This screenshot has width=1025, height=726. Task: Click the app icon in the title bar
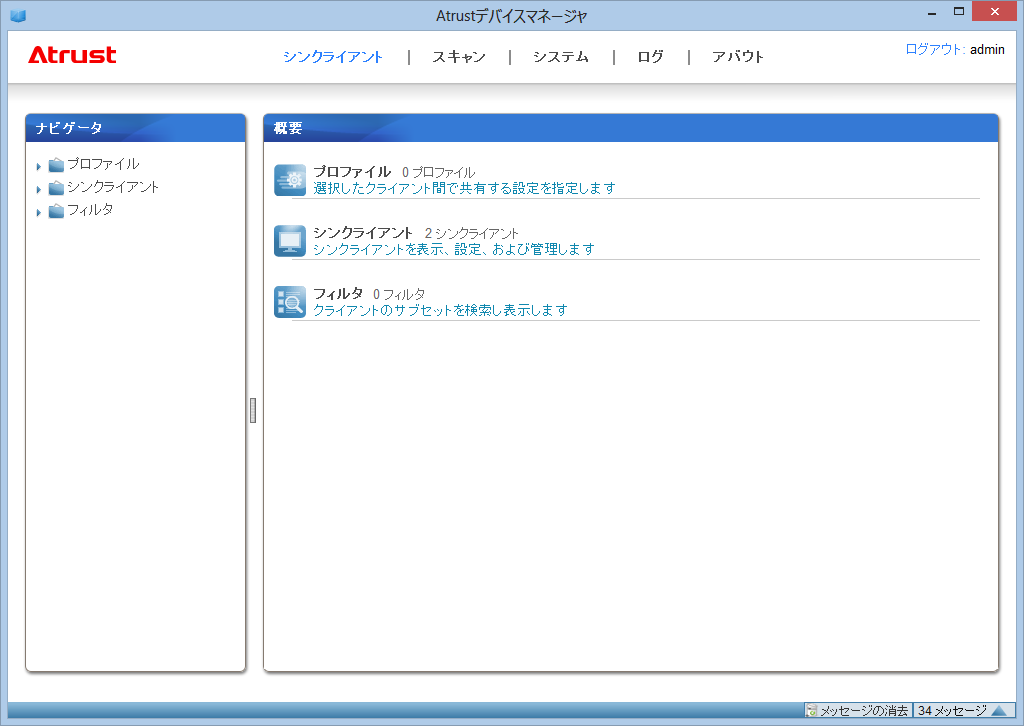(18, 15)
